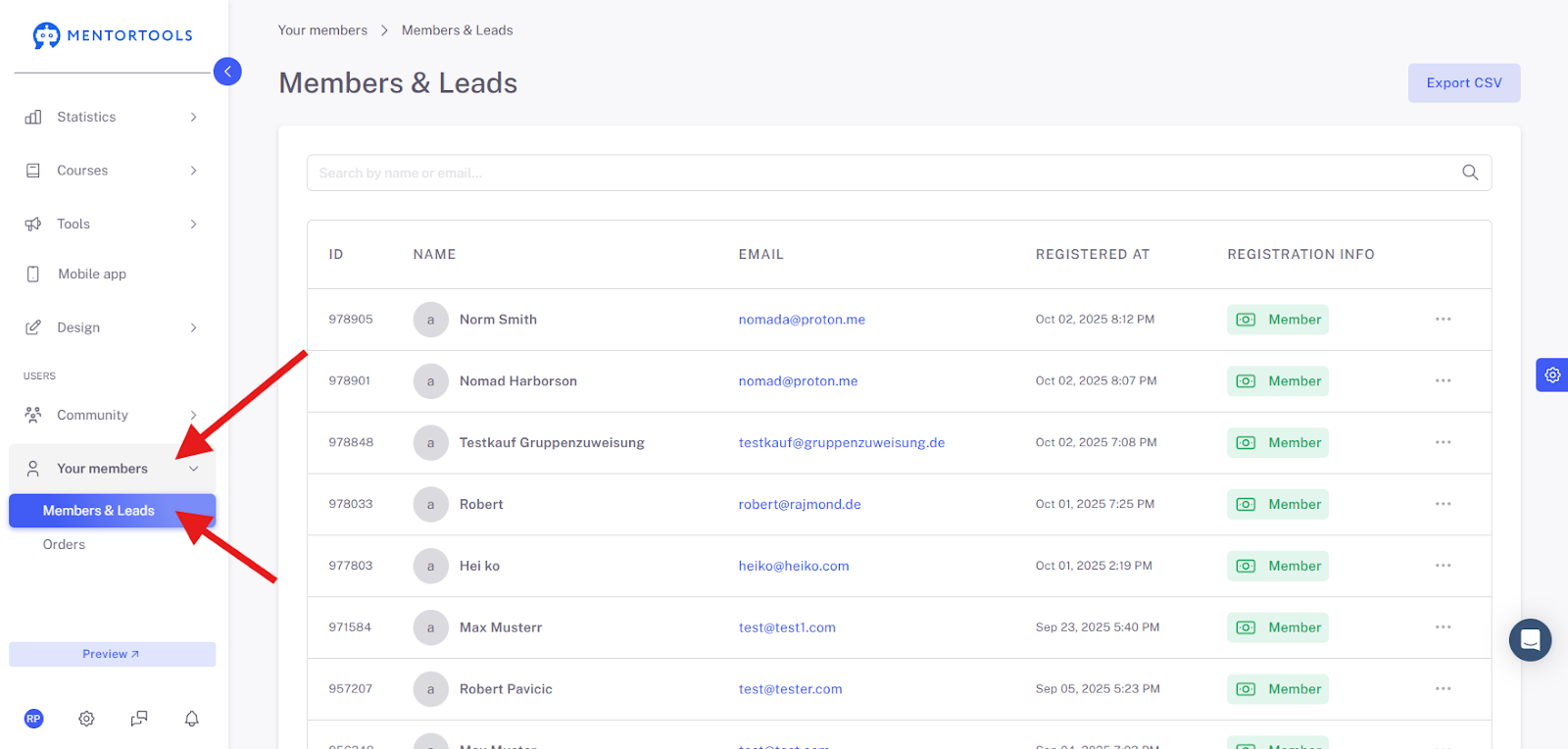Open email link nomad@proton.me
The image size is (1568, 749).
pyautogui.click(x=798, y=381)
